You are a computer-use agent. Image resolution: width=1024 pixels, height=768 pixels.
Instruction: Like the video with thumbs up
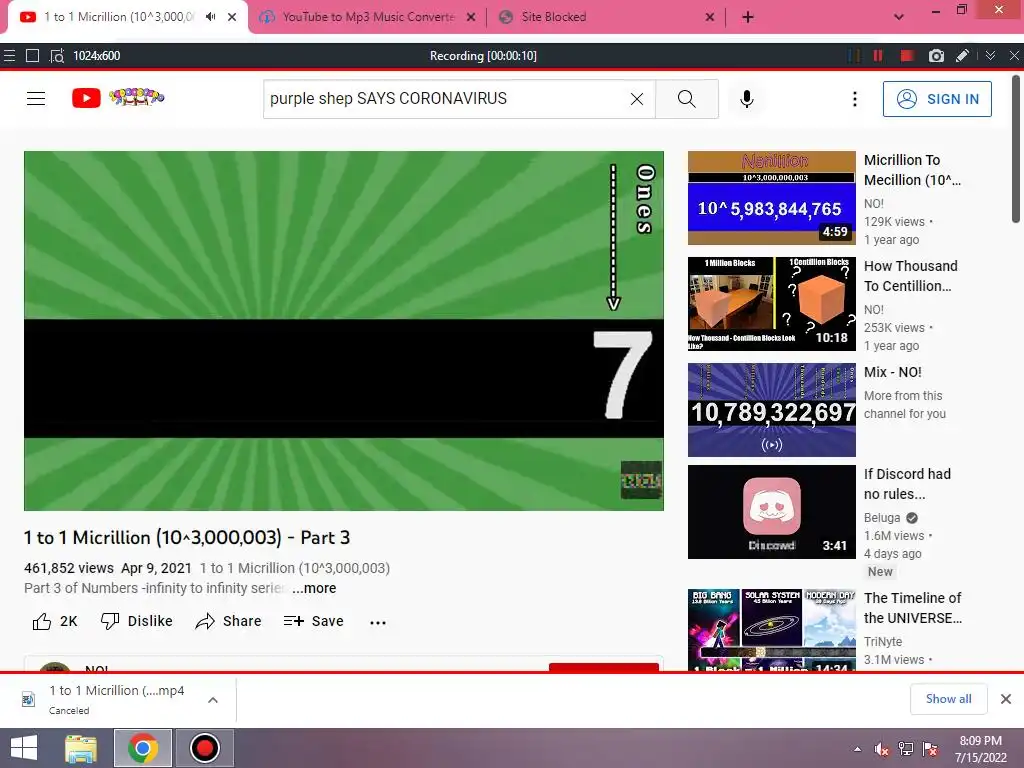[55, 621]
